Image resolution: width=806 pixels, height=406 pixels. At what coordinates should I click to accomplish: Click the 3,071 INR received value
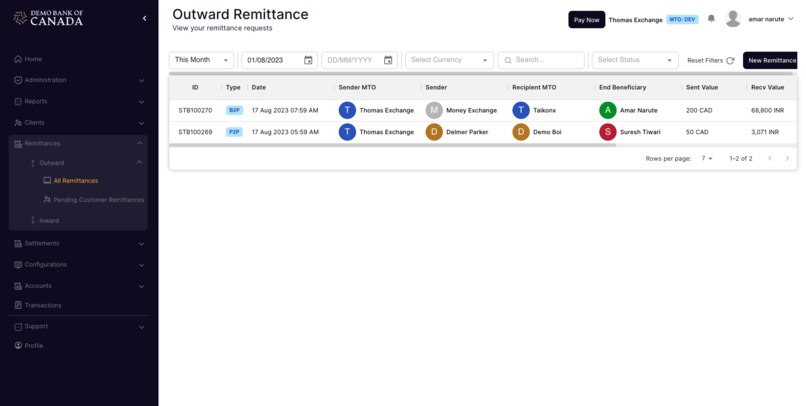coord(764,132)
